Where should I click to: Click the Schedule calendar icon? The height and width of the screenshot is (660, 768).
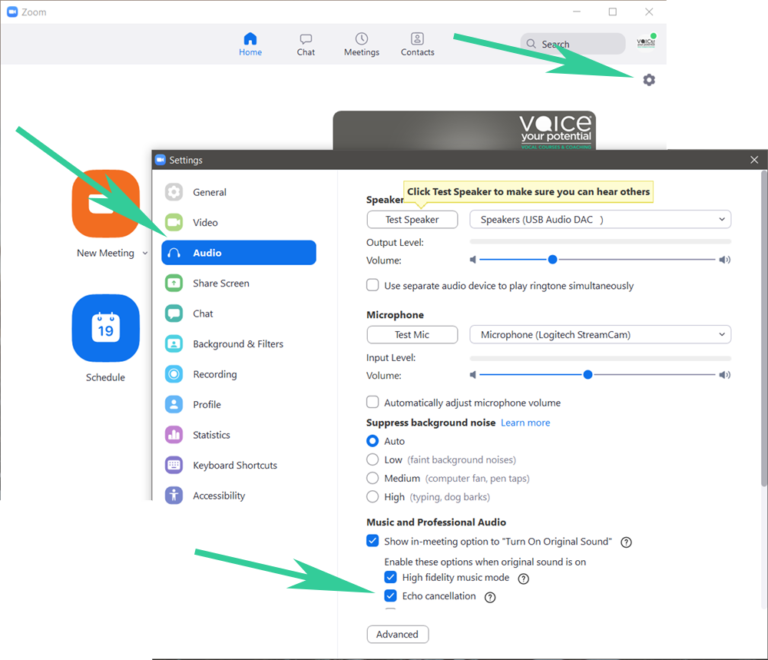pos(106,328)
